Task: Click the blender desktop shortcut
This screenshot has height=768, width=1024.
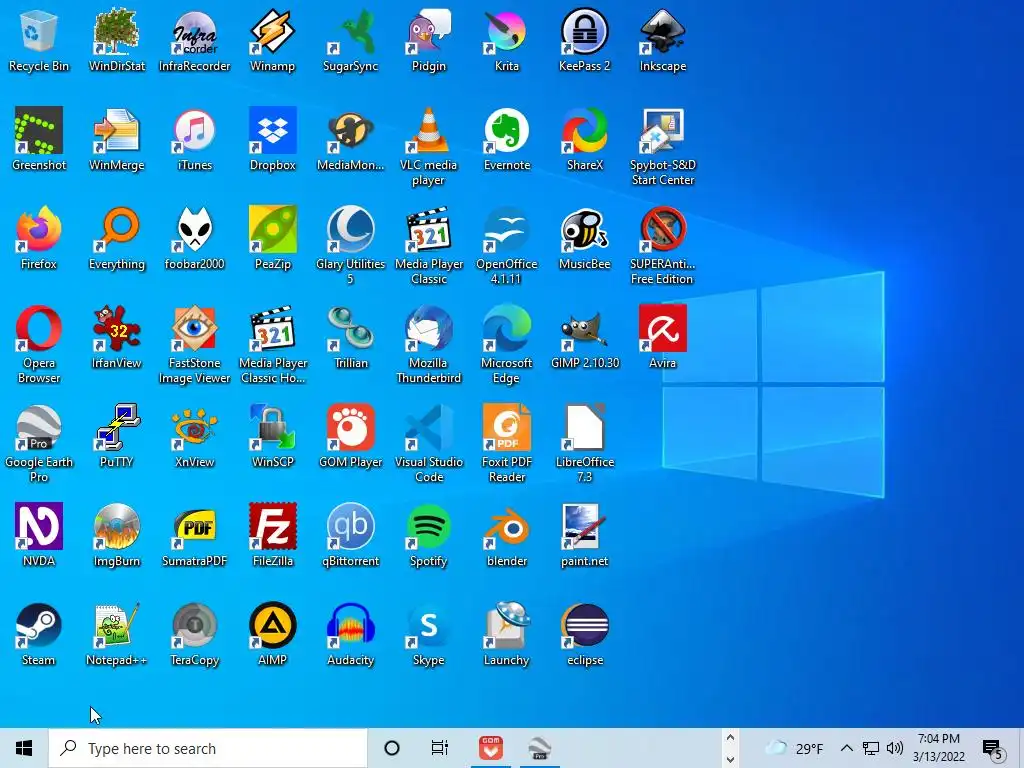Action: click(507, 536)
